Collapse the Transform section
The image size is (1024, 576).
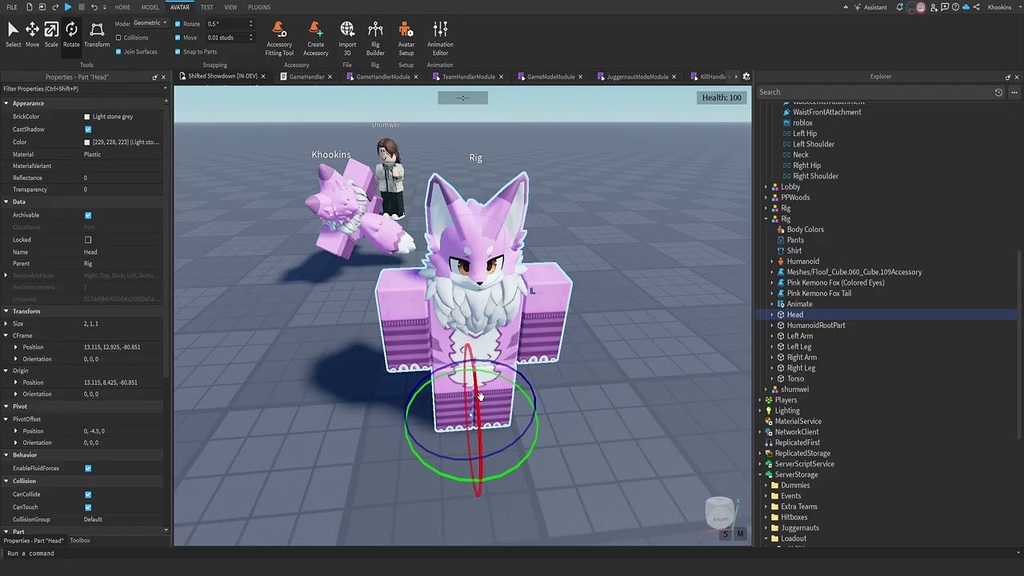click(7, 311)
